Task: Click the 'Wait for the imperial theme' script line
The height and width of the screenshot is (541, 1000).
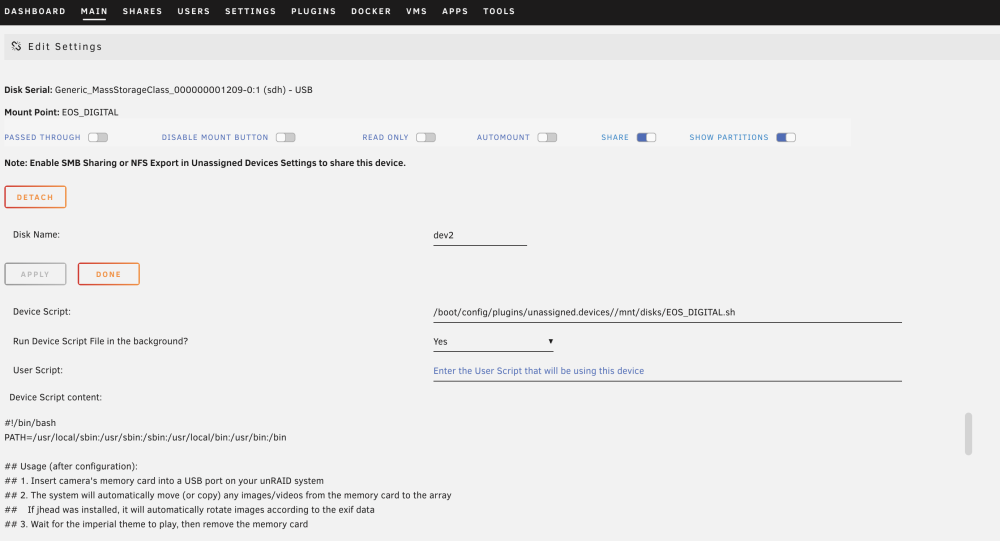Action: (x=156, y=524)
